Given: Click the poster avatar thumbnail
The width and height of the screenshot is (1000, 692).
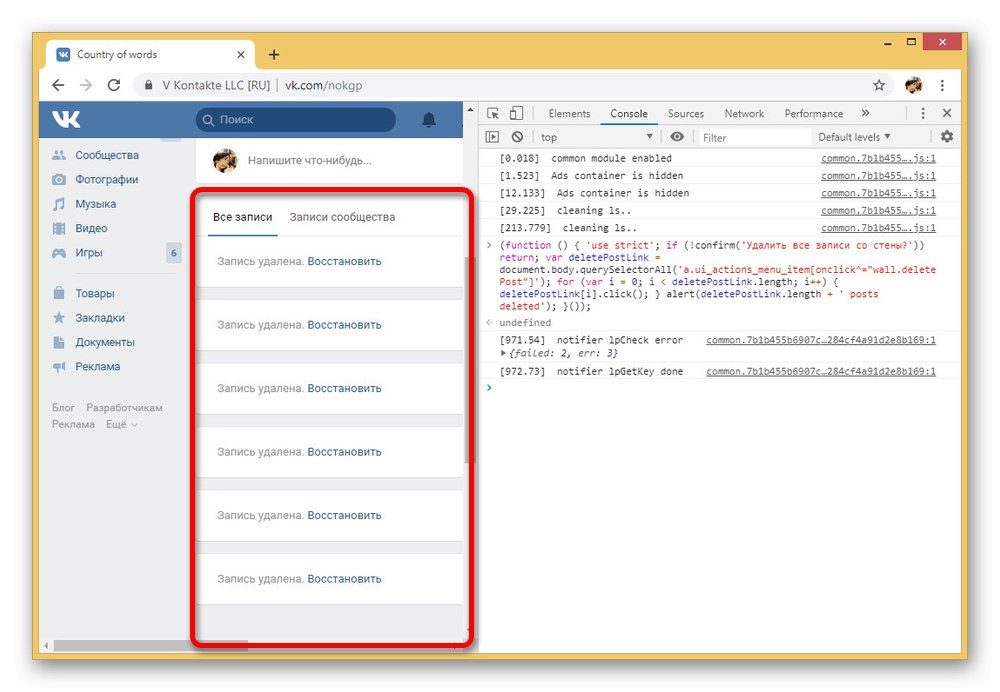Looking at the screenshot, I should pos(225,161).
